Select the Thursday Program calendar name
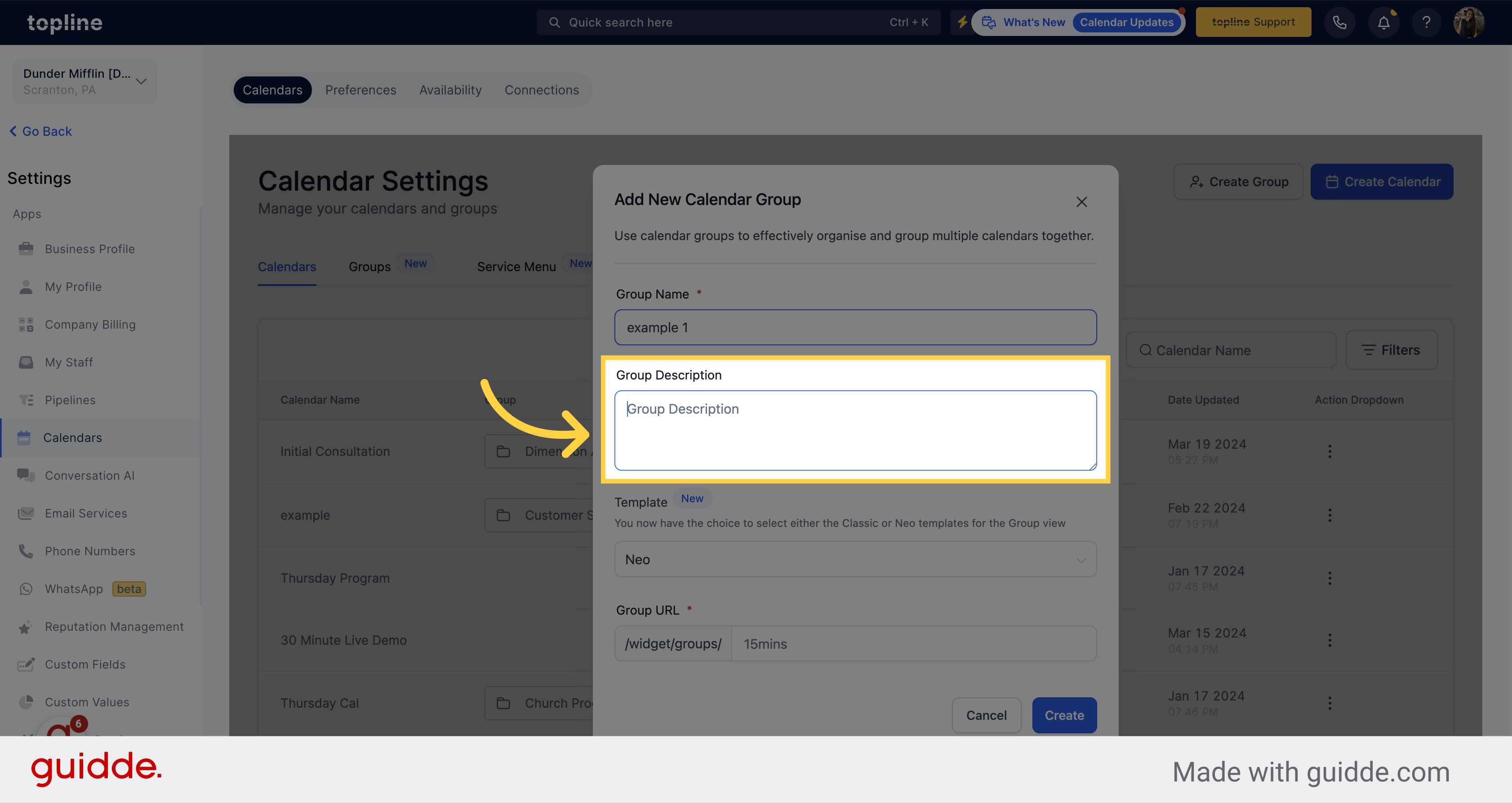The height and width of the screenshot is (803, 1512). click(x=334, y=578)
